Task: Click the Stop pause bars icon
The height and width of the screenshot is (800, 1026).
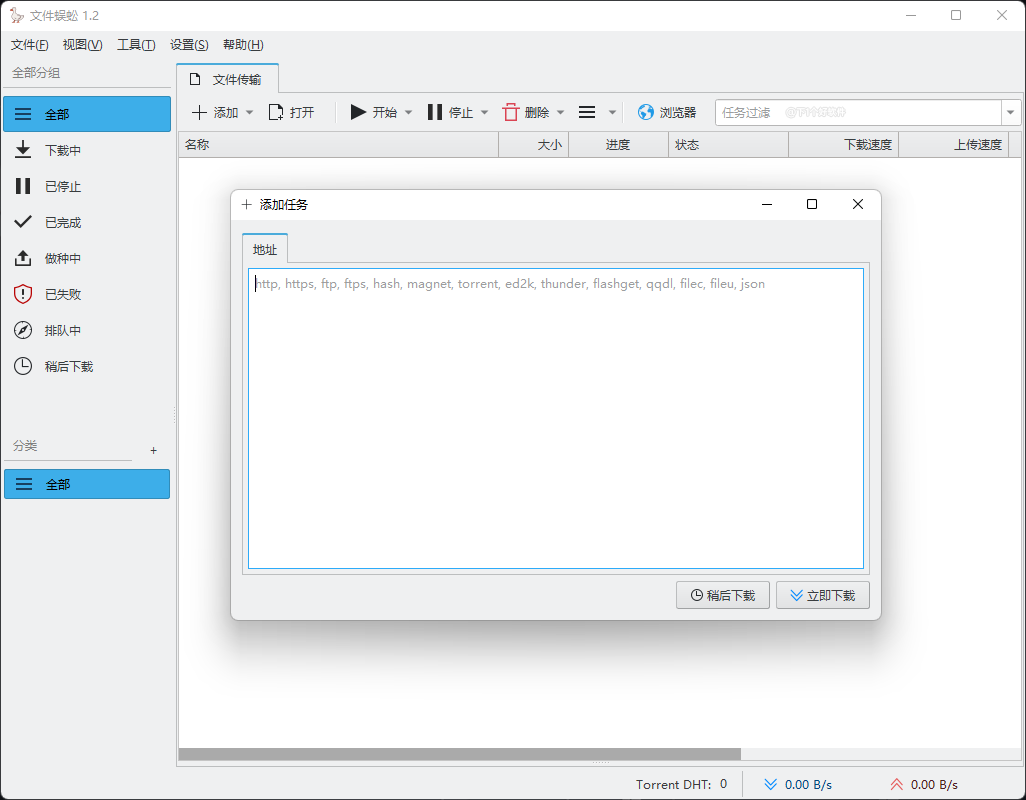Action: click(434, 113)
